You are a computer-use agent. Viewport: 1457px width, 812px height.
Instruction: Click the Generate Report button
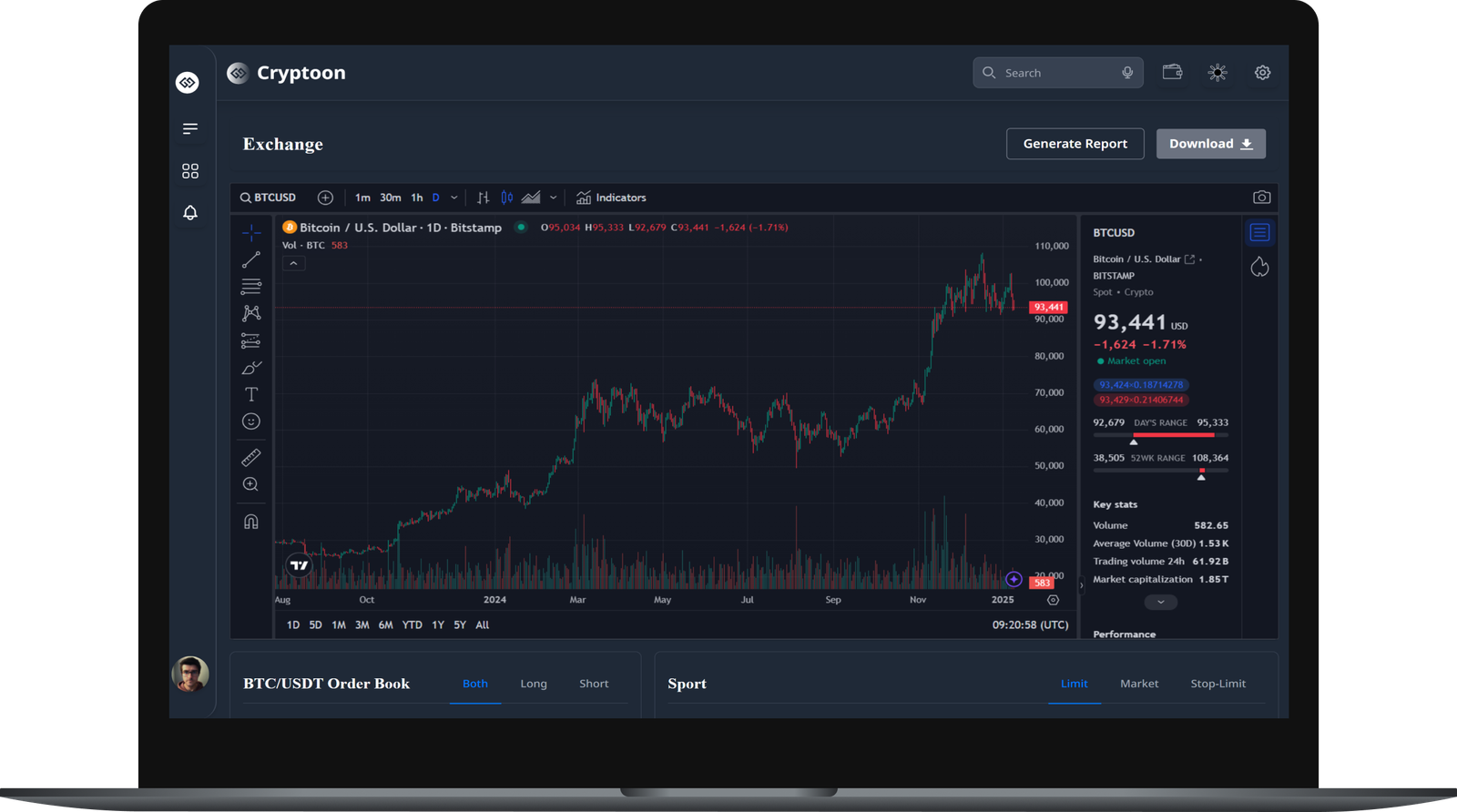[1075, 144]
